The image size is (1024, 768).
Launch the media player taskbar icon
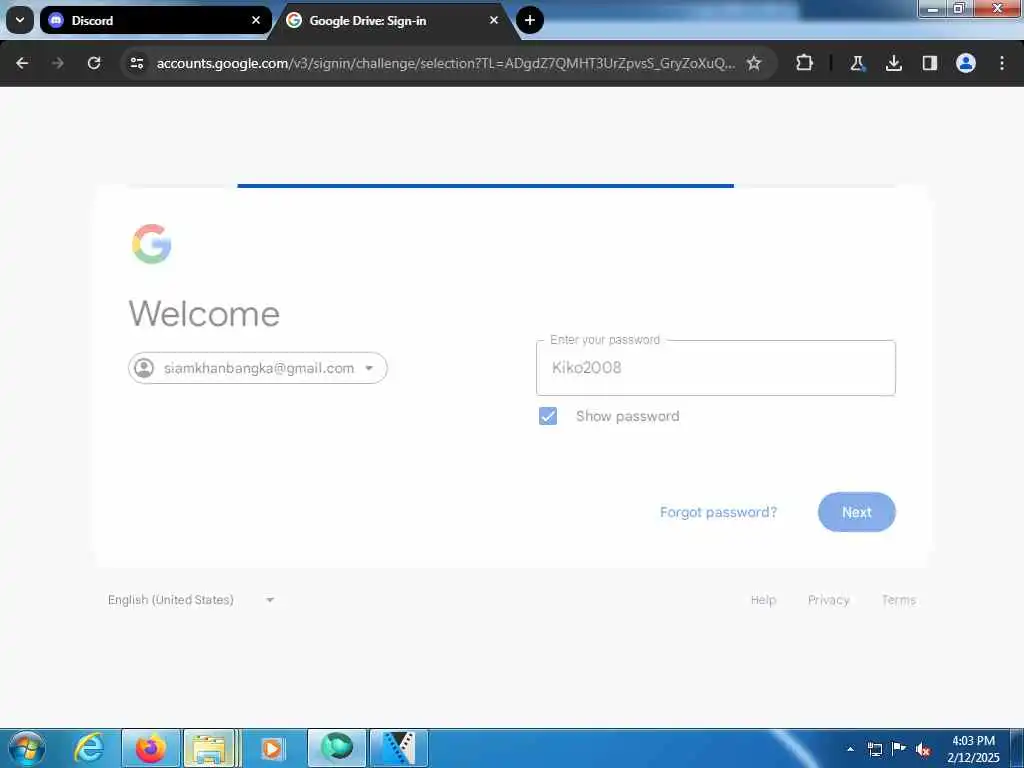pos(272,748)
